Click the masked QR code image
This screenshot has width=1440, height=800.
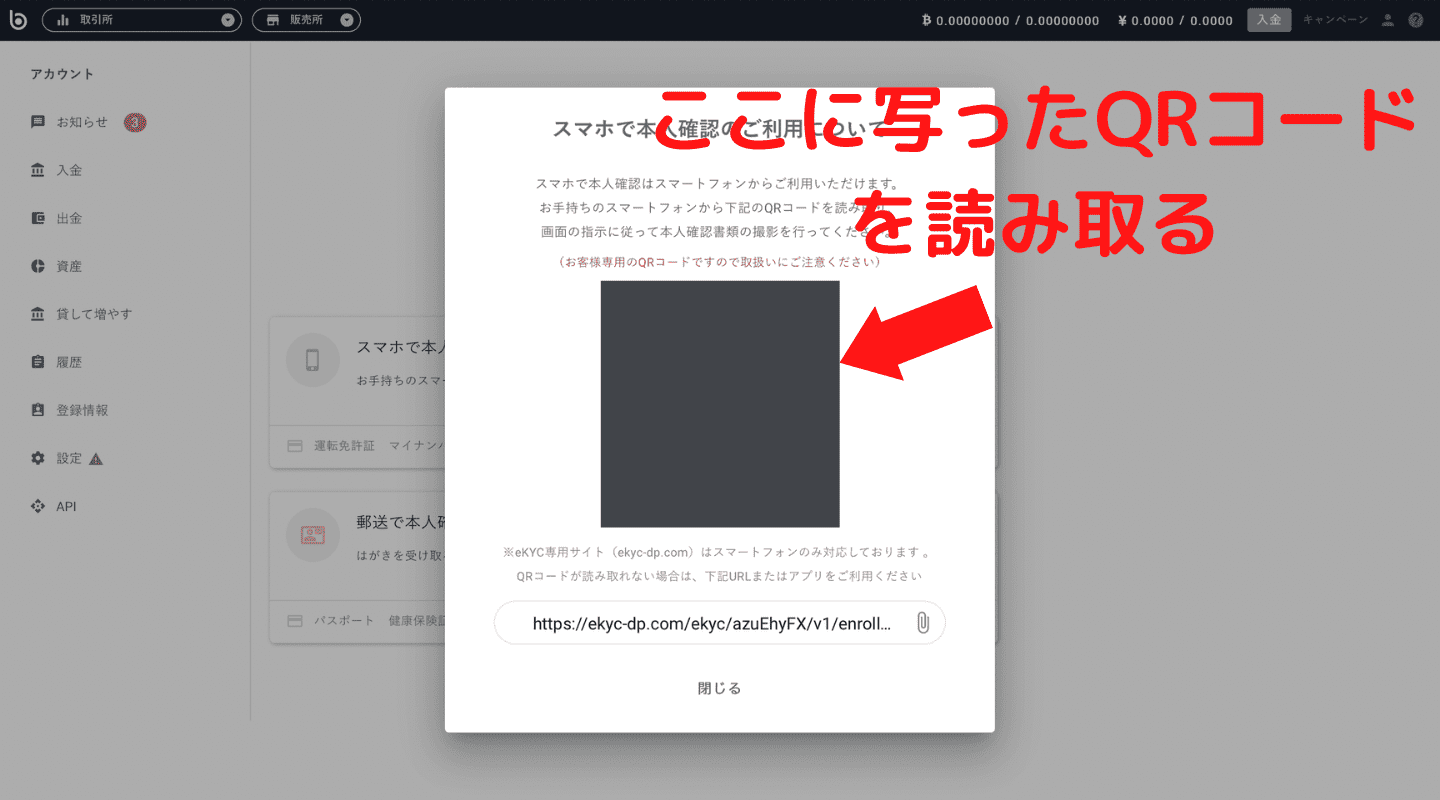720,404
